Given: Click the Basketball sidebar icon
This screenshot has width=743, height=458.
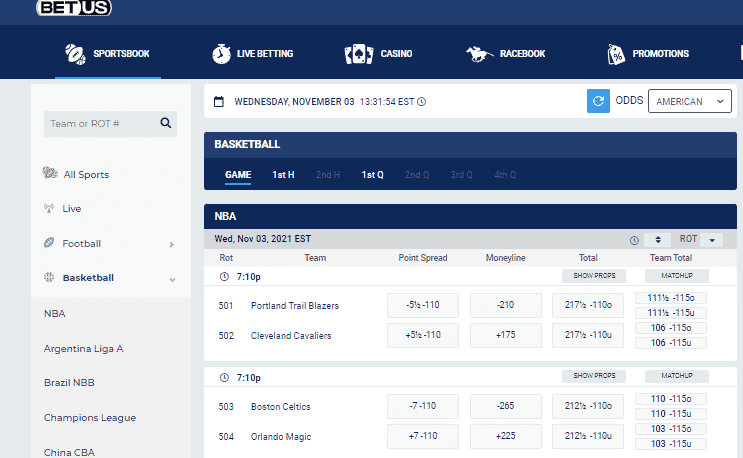Looking at the screenshot, I should [49, 277].
